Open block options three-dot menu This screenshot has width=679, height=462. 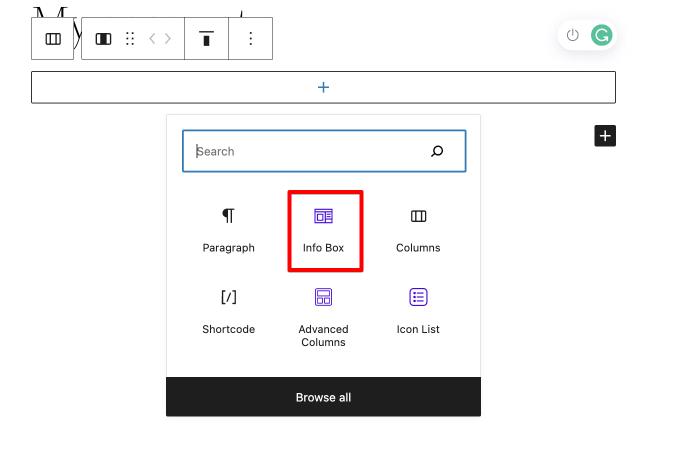tap(250, 39)
